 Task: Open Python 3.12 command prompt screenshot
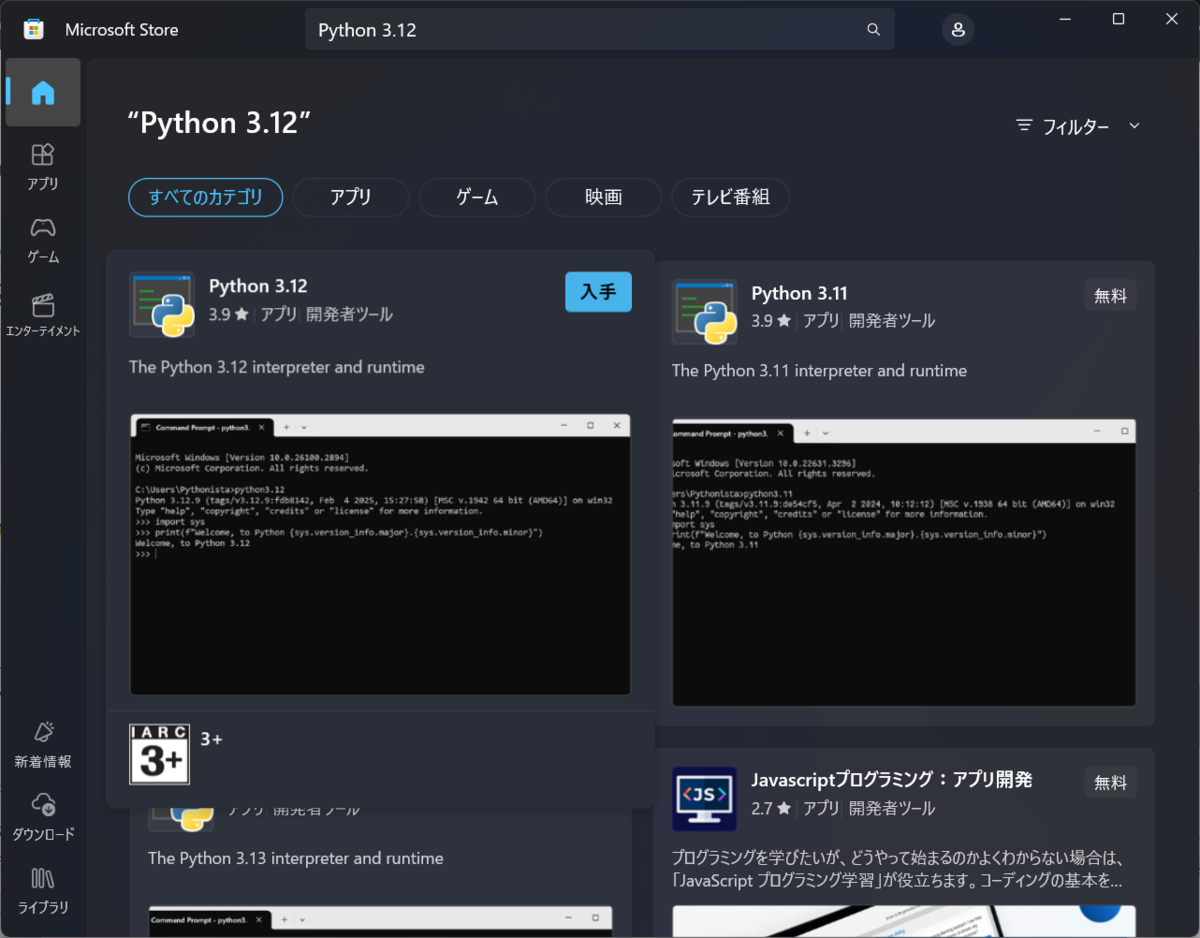tap(381, 554)
